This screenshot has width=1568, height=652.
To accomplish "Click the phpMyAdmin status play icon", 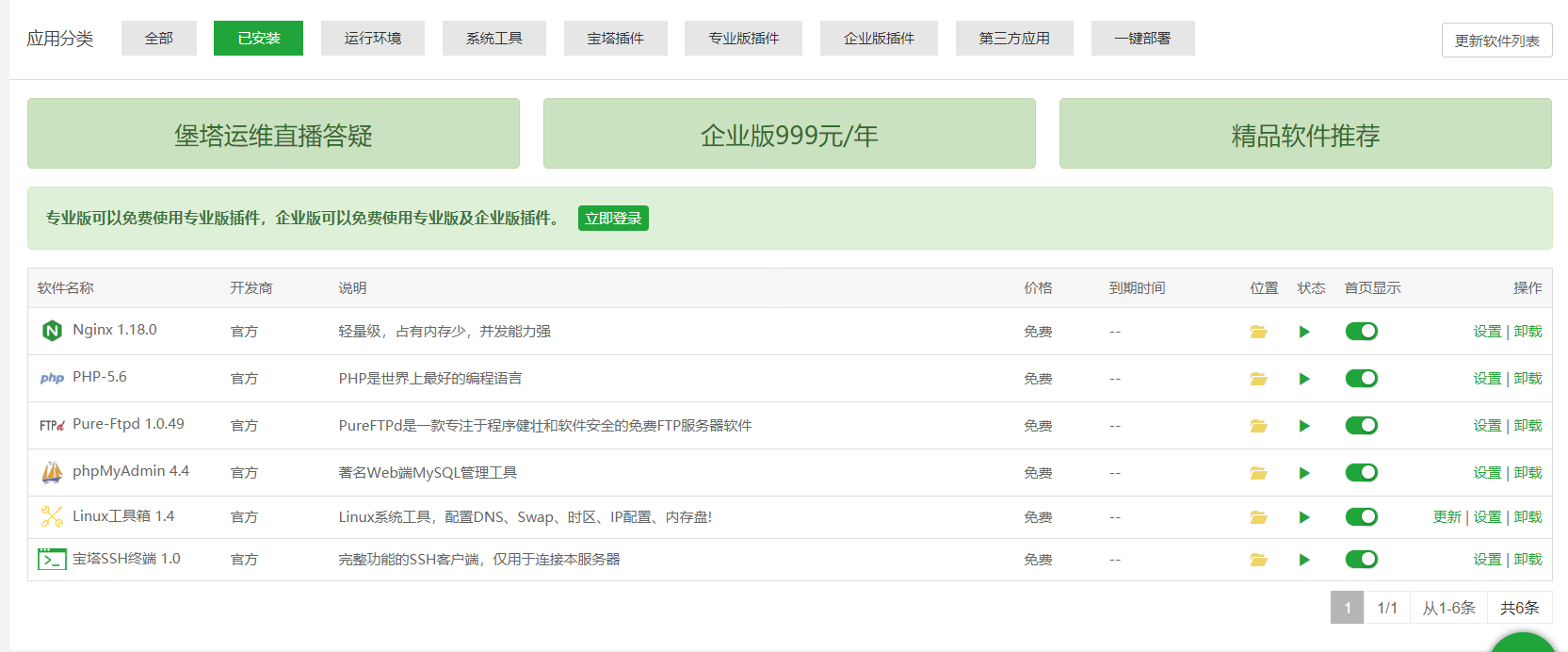I will [1304, 473].
